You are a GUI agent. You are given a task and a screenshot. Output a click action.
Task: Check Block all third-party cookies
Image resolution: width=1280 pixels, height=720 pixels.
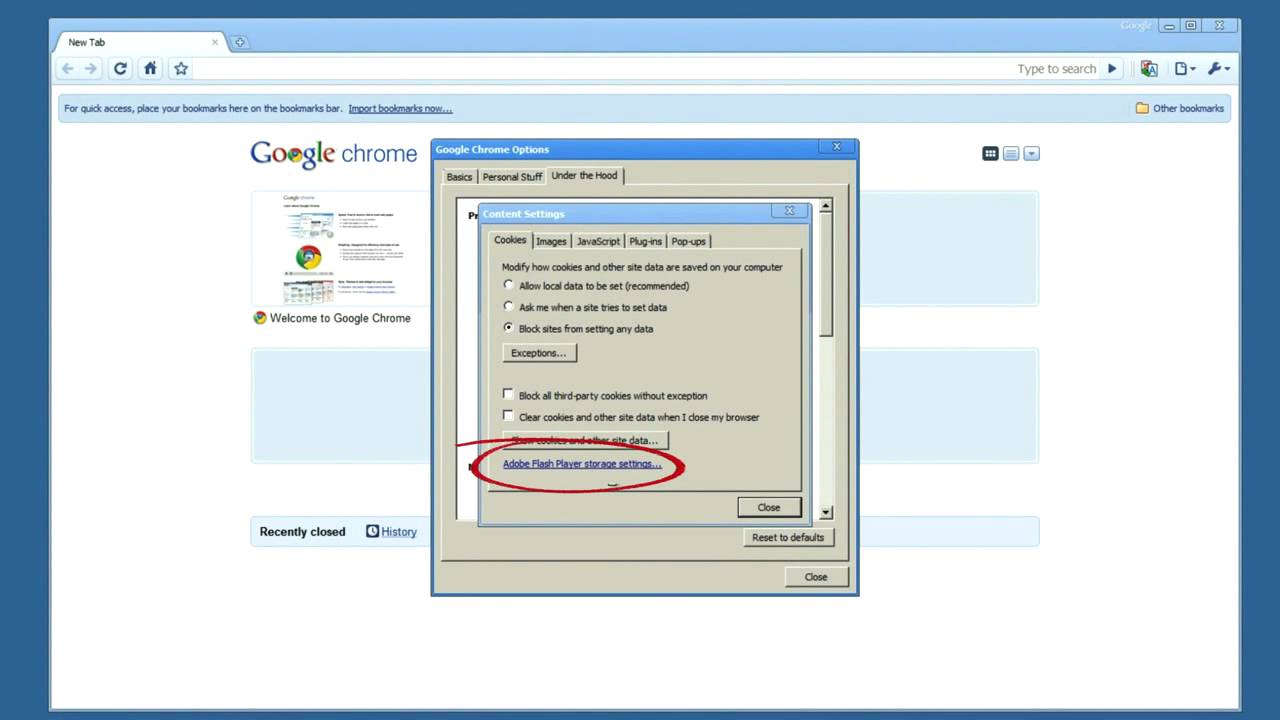pos(508,395)
